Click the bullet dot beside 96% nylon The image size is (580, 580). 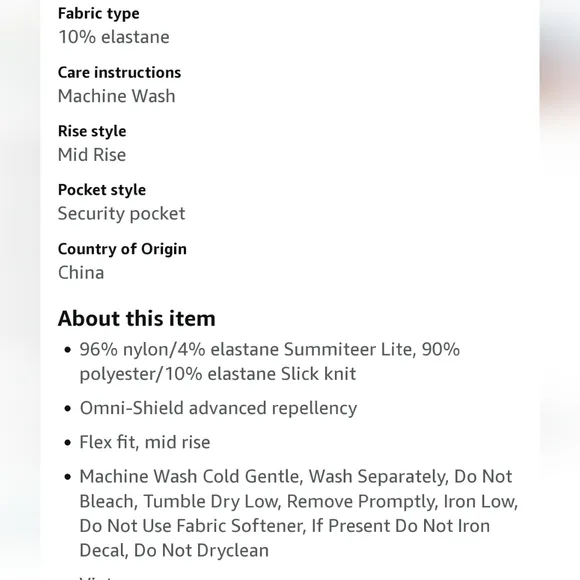[x=67, y=350]
